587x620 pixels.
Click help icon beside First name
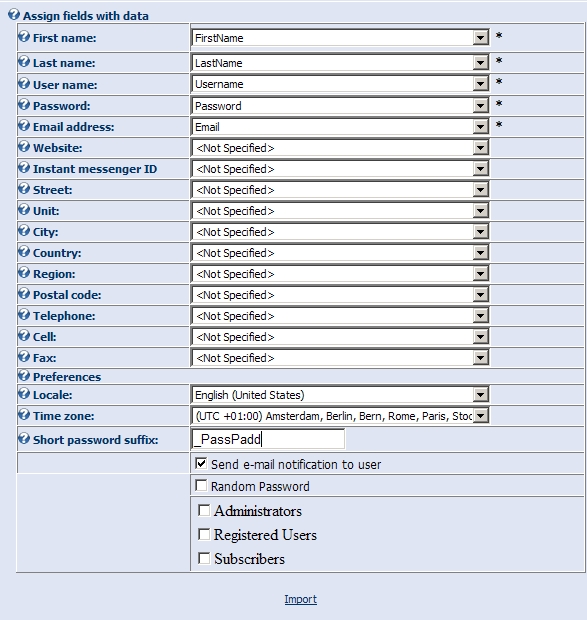[x=24, y=37]
